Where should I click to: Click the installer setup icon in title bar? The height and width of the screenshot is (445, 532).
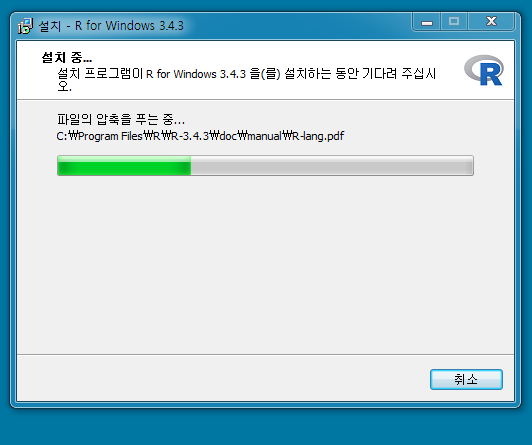[x=25, y=26]
